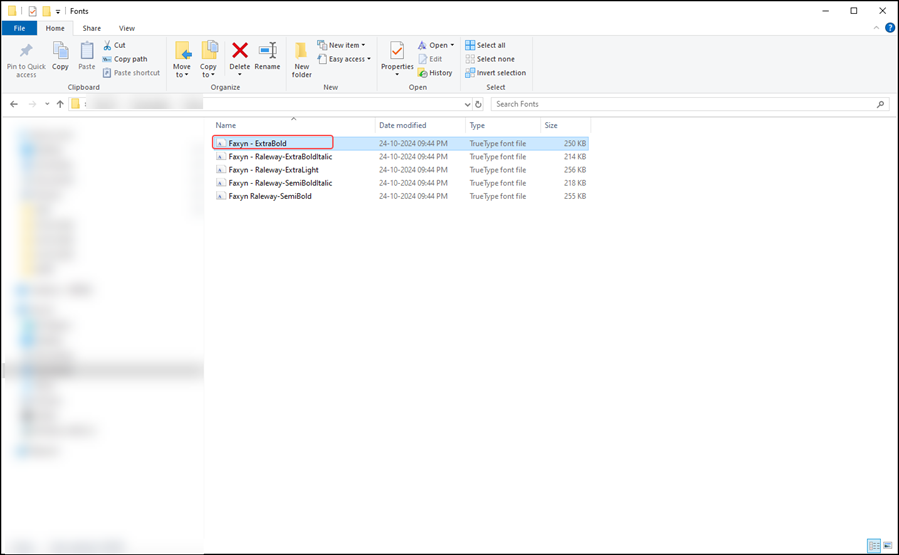The image size is (899, 555).
Task: Collapse the ribbon with the chevron arrow
Action: [x=873, y=28]
